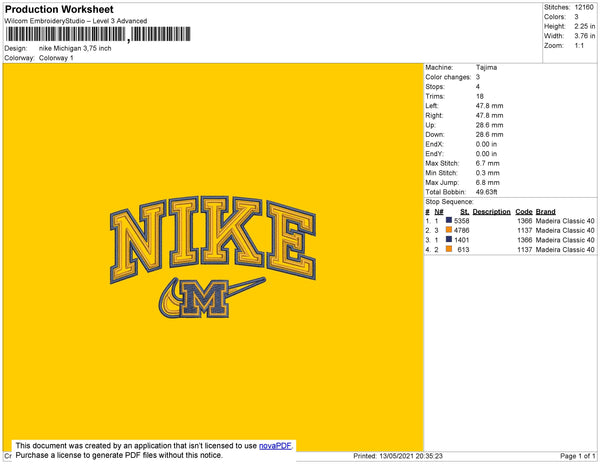The width and height of the screenshot is (600, 464).
Task: Select the Total Bobbin value '49.63ft'
Action: point(486,192)
